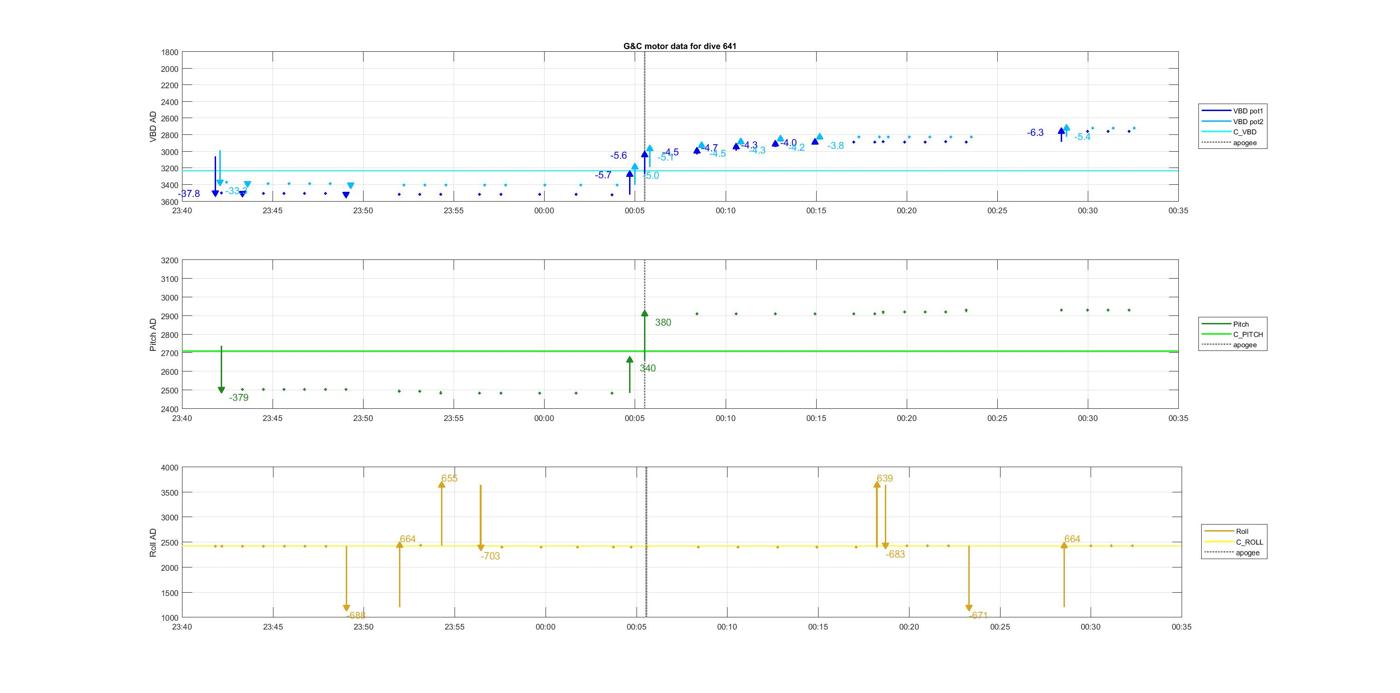Click the '00:00' tick under the pitch plot
Image resolution: width=1400 pixels, height=693 pixels.
[544, 418]
